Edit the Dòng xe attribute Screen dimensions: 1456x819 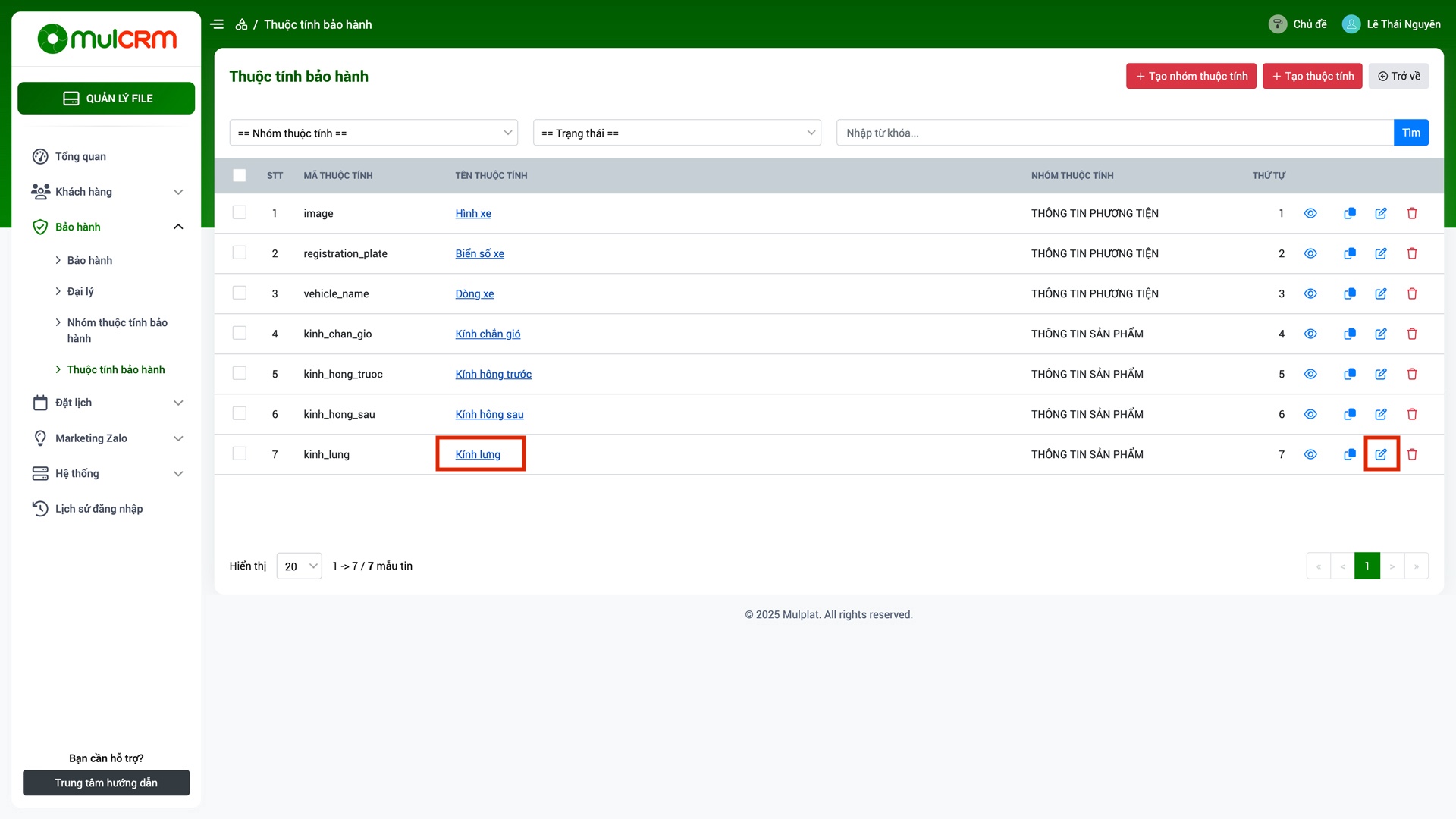(1381, 294)
